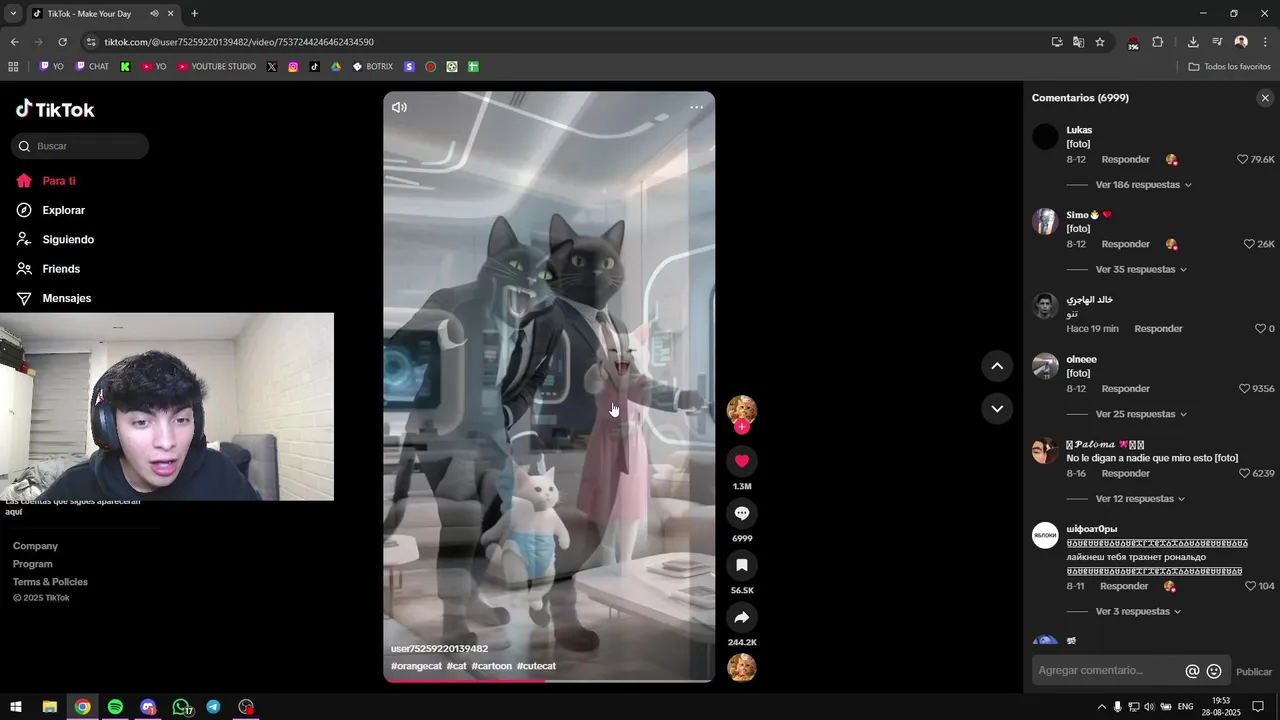Screen dimensions: 1280x720
Task: Like Lukas's comment with 79.6K likes
Action: 1243,159
